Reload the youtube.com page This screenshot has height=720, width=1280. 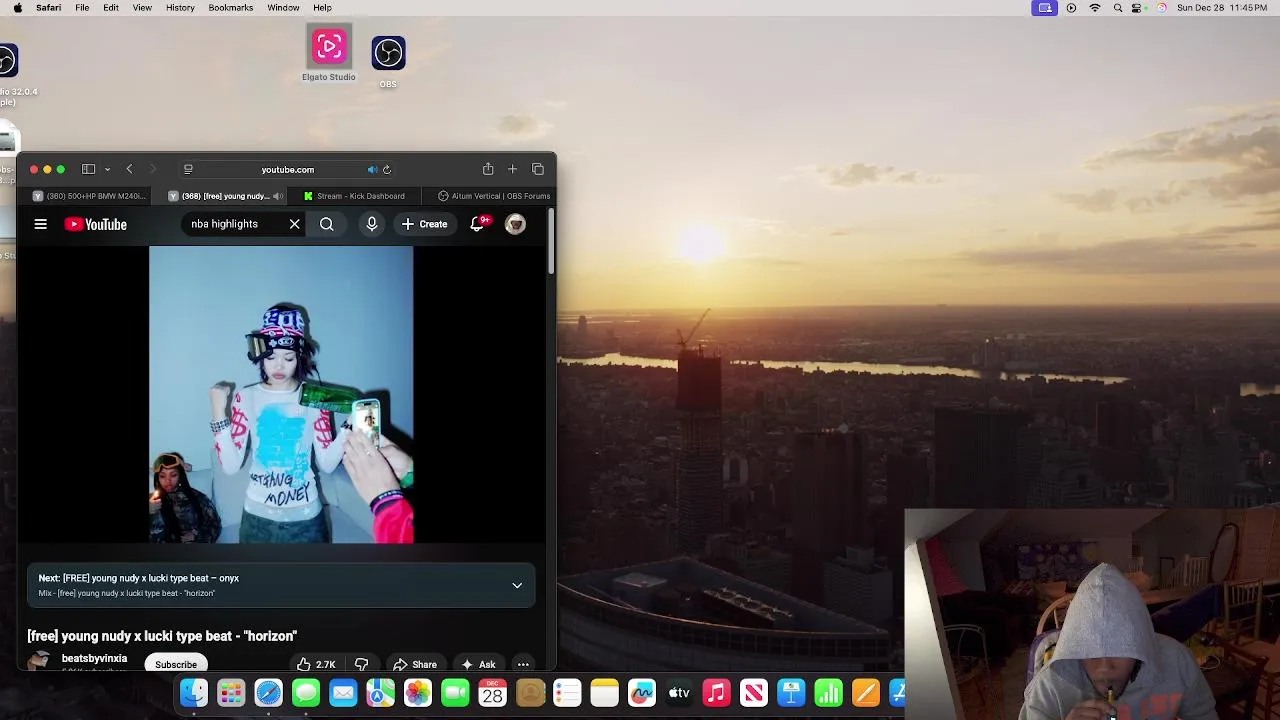[x=387, y=170]
